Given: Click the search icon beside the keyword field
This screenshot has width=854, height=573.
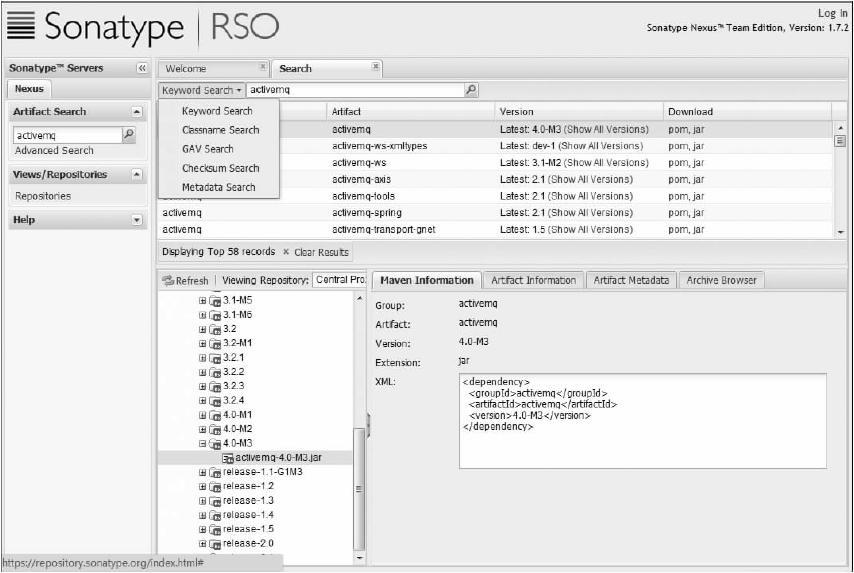Looking at the screenshot, I should coord(471,90).
